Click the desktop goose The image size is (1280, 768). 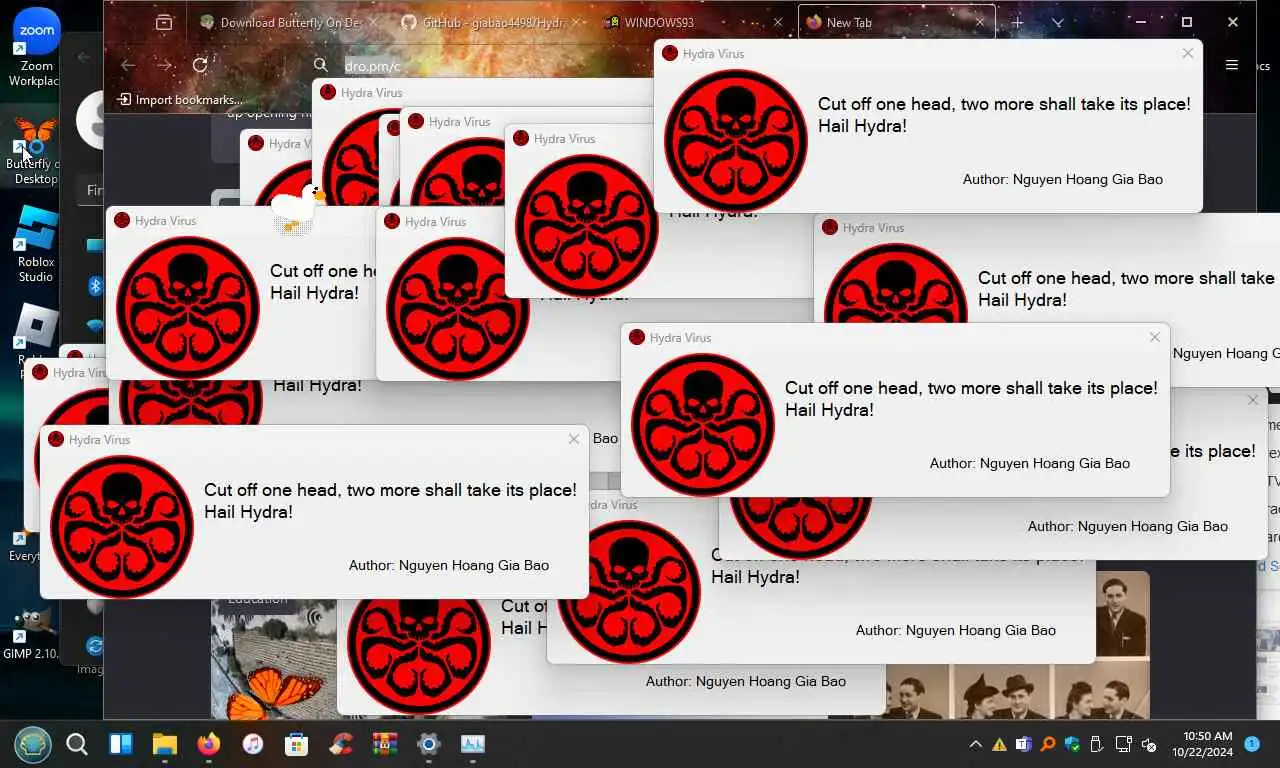[x=298, y=208]
